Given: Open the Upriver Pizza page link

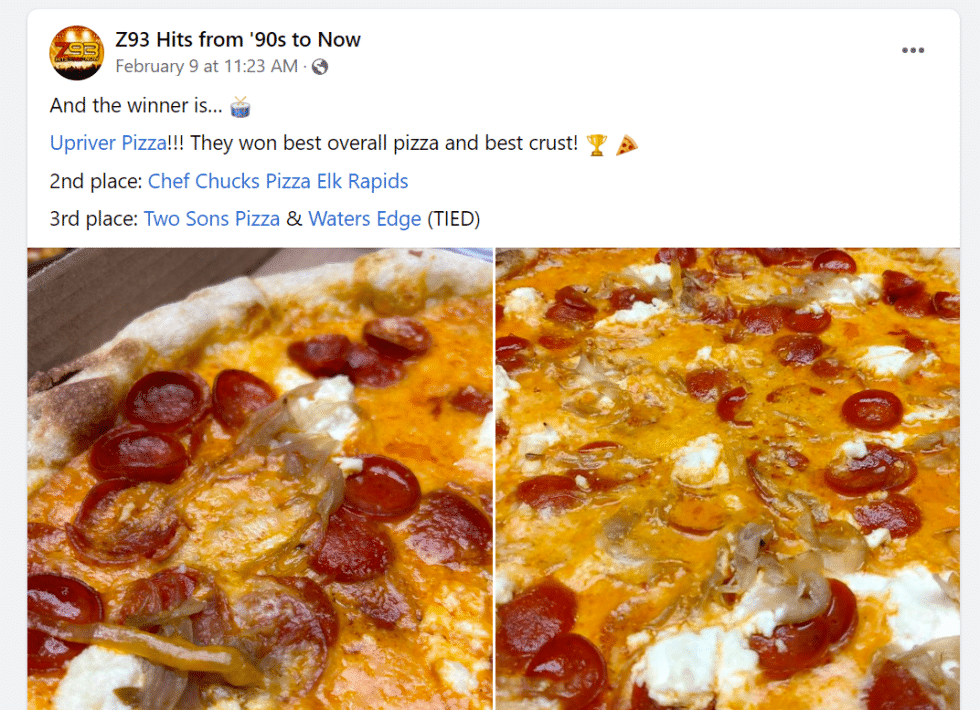Looking at the screenshot, I should pyautogui.click(x=107, y=142).
